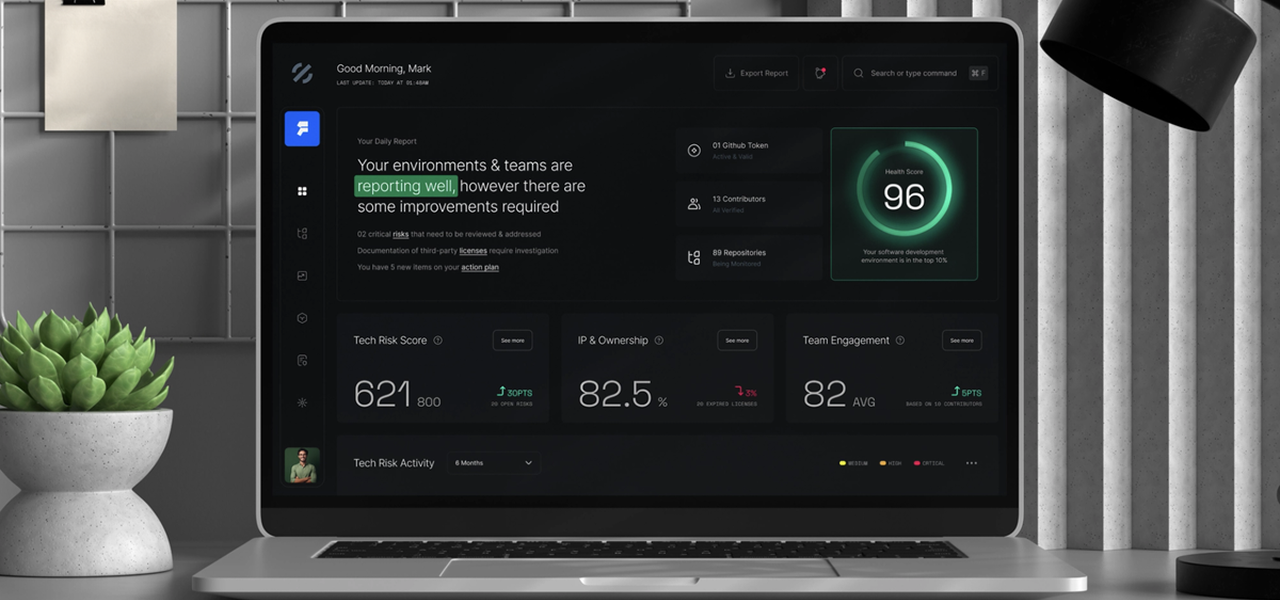
Task: Click the 'Tech Risk Activity' heading
Action: click(x=394, y=463)
